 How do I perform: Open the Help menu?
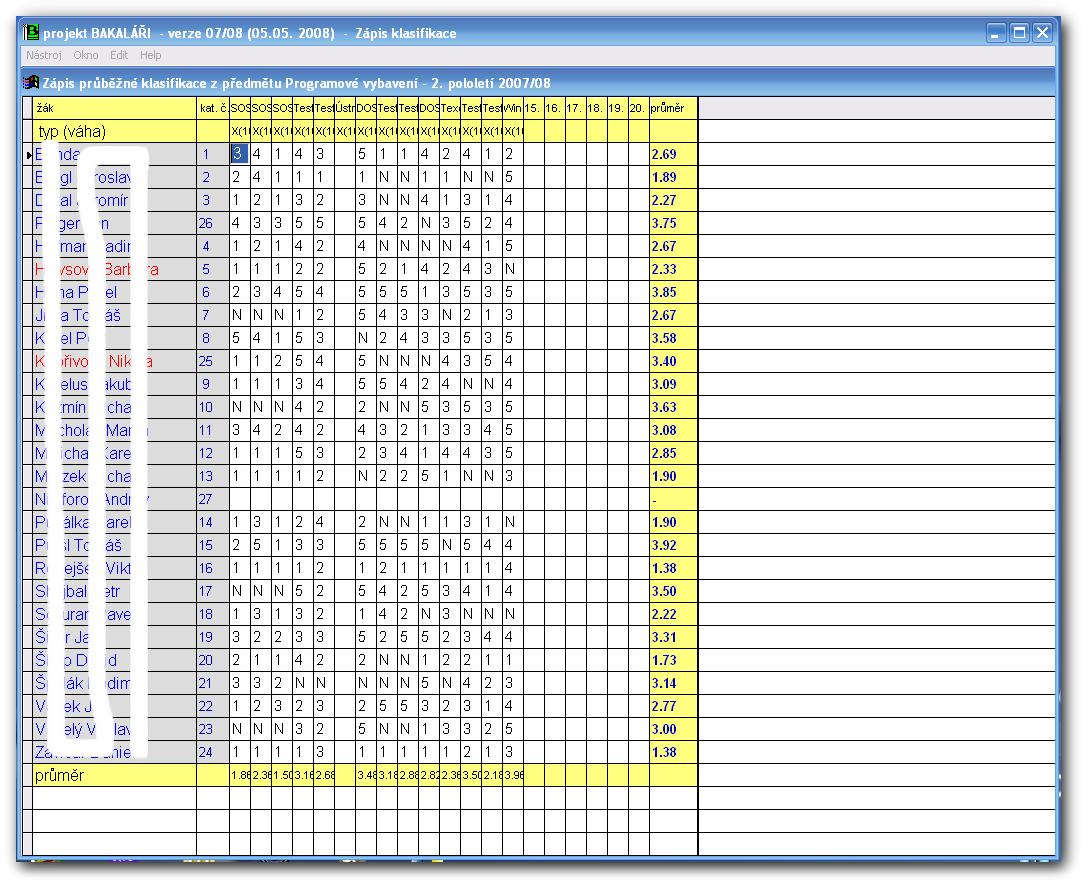point(150,55)
